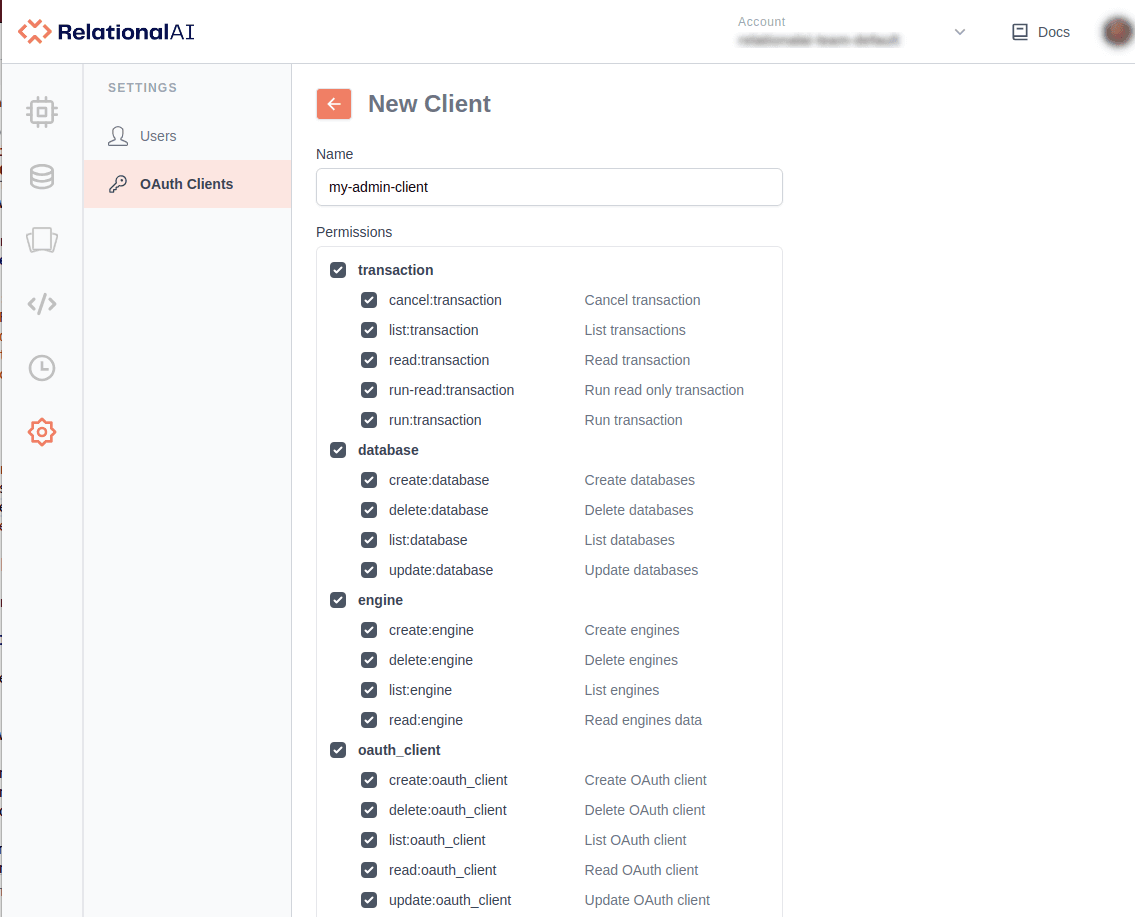Click the user avatar icon

(1117, 32)
